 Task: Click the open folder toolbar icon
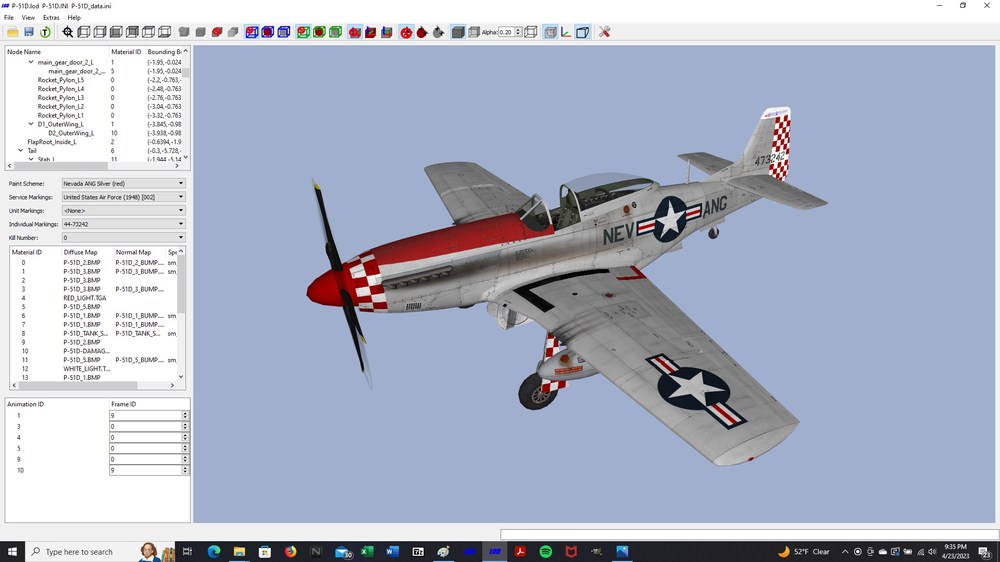(12, 32)
